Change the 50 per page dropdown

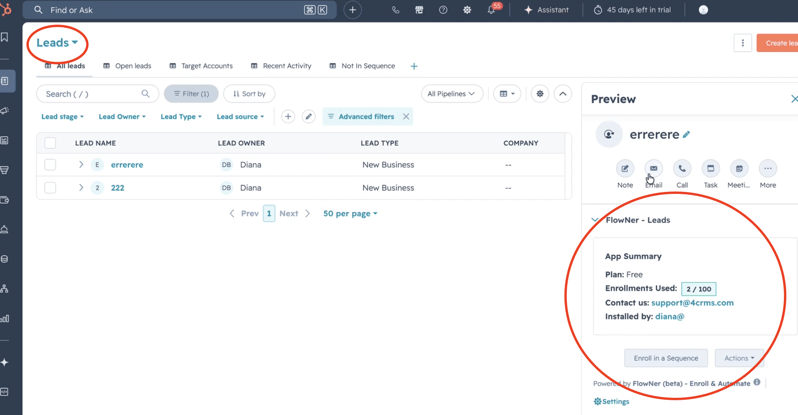(x=350, y=213)
